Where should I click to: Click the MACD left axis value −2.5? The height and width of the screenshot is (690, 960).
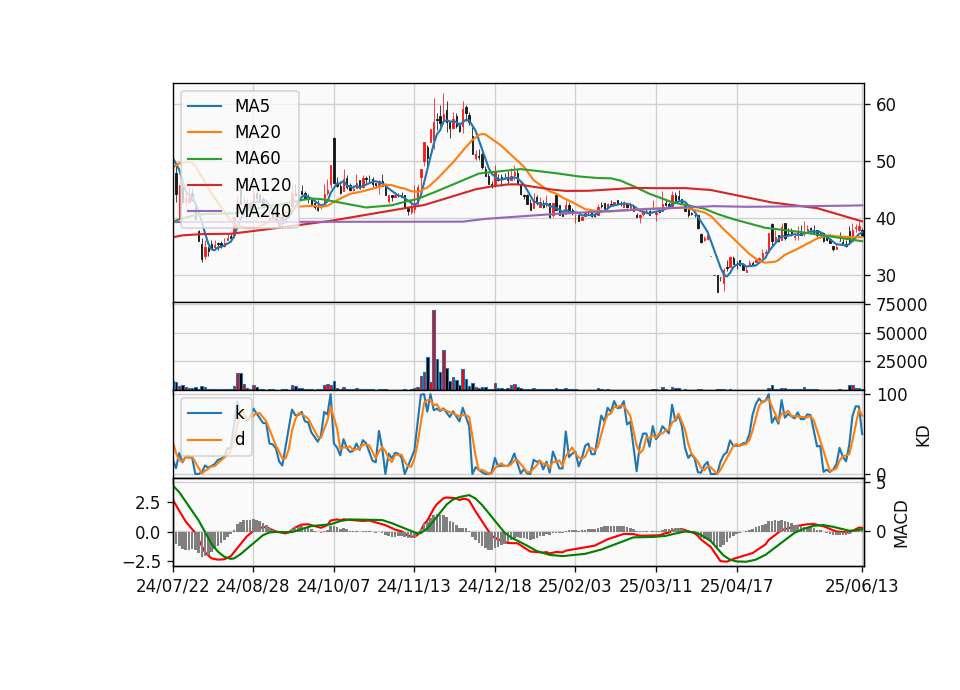[142, 561]
